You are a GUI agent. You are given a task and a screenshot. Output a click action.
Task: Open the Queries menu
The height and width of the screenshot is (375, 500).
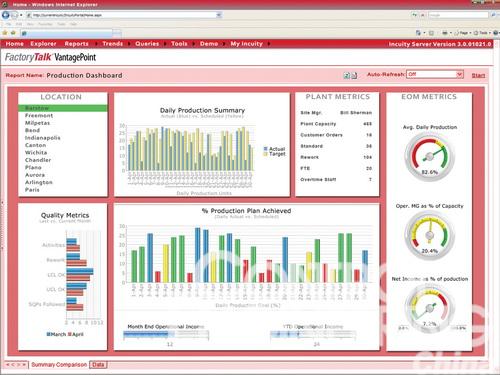tap(147, 44)
